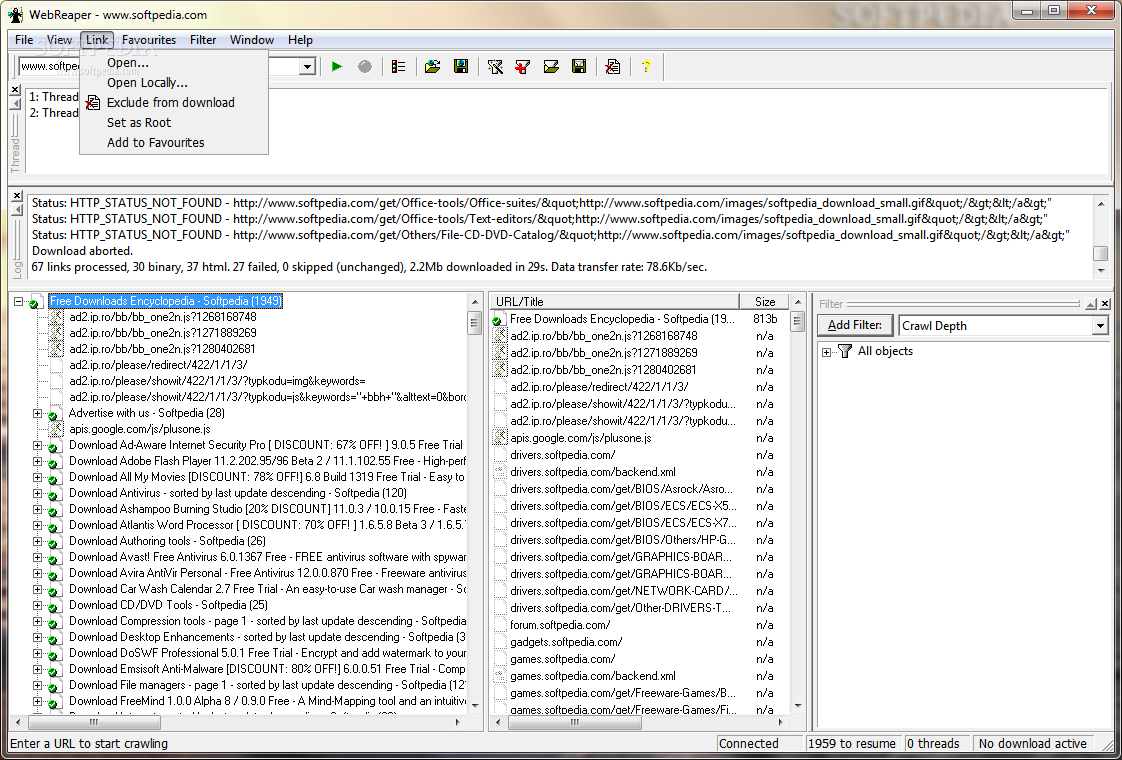Close the Thread pane with its X
The image size is (1122, 760).
[15, 89]
